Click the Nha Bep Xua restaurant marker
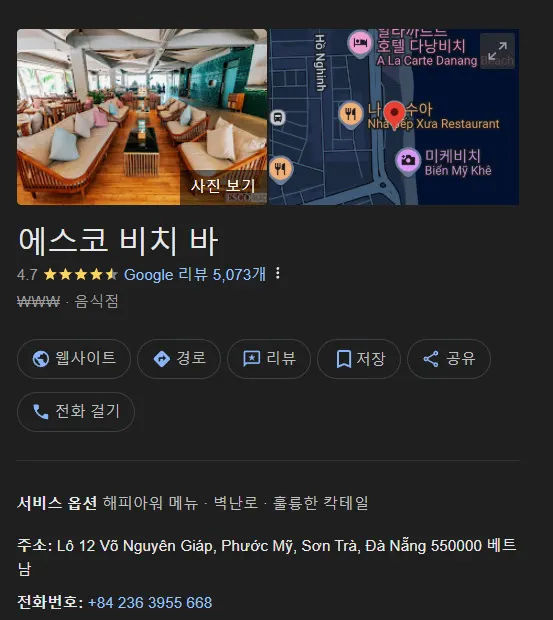The image size is (553, 620). tap(351, 115)
